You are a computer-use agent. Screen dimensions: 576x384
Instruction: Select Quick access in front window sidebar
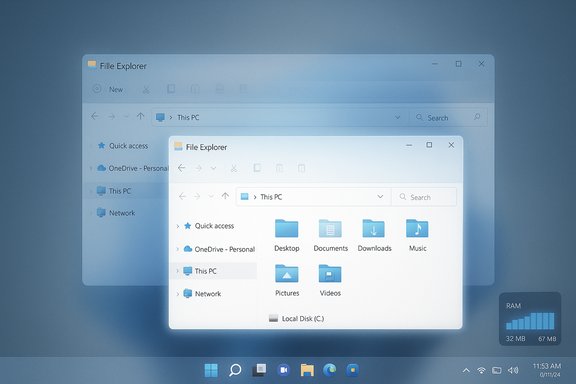pos(209,226)
